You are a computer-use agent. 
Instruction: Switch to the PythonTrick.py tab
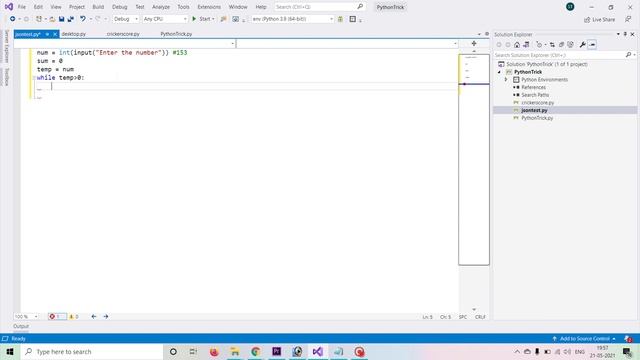tap(176, 34)
